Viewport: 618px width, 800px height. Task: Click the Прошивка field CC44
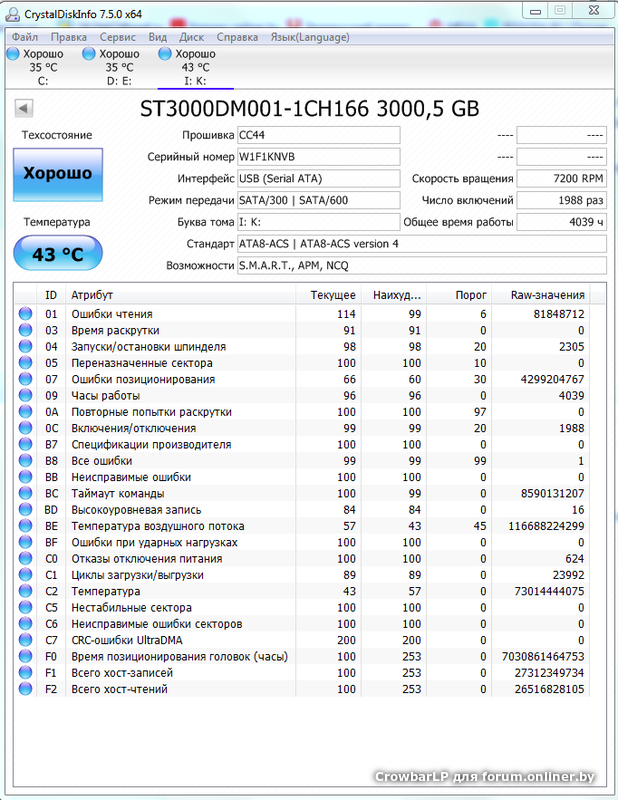click(318, 135)
